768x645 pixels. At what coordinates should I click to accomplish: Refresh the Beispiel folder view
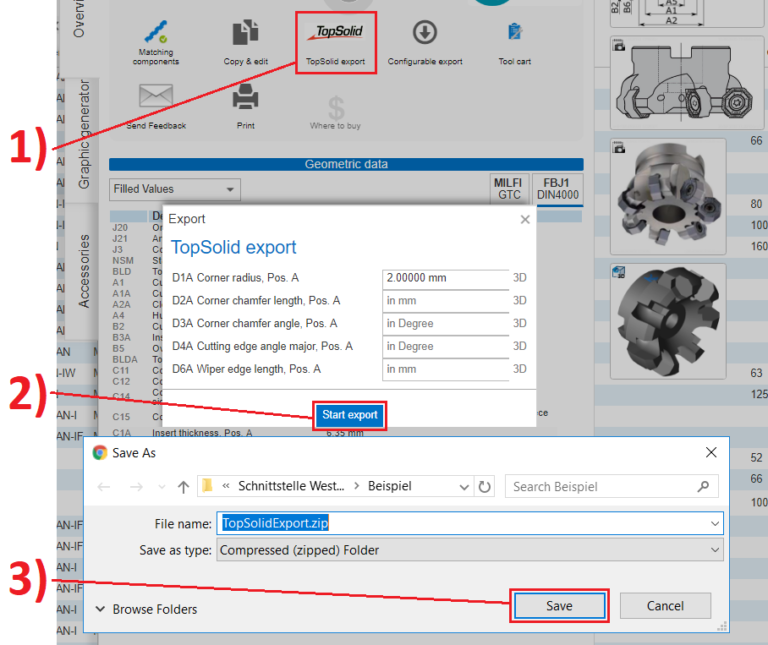point(484,487)
